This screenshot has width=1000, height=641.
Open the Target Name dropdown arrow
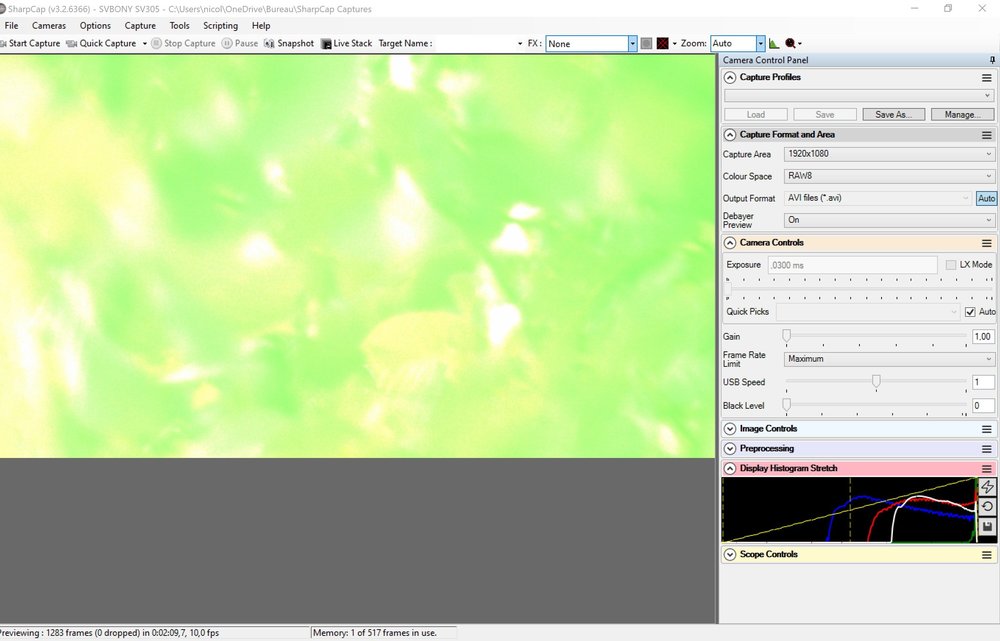(x=520, y=43)
